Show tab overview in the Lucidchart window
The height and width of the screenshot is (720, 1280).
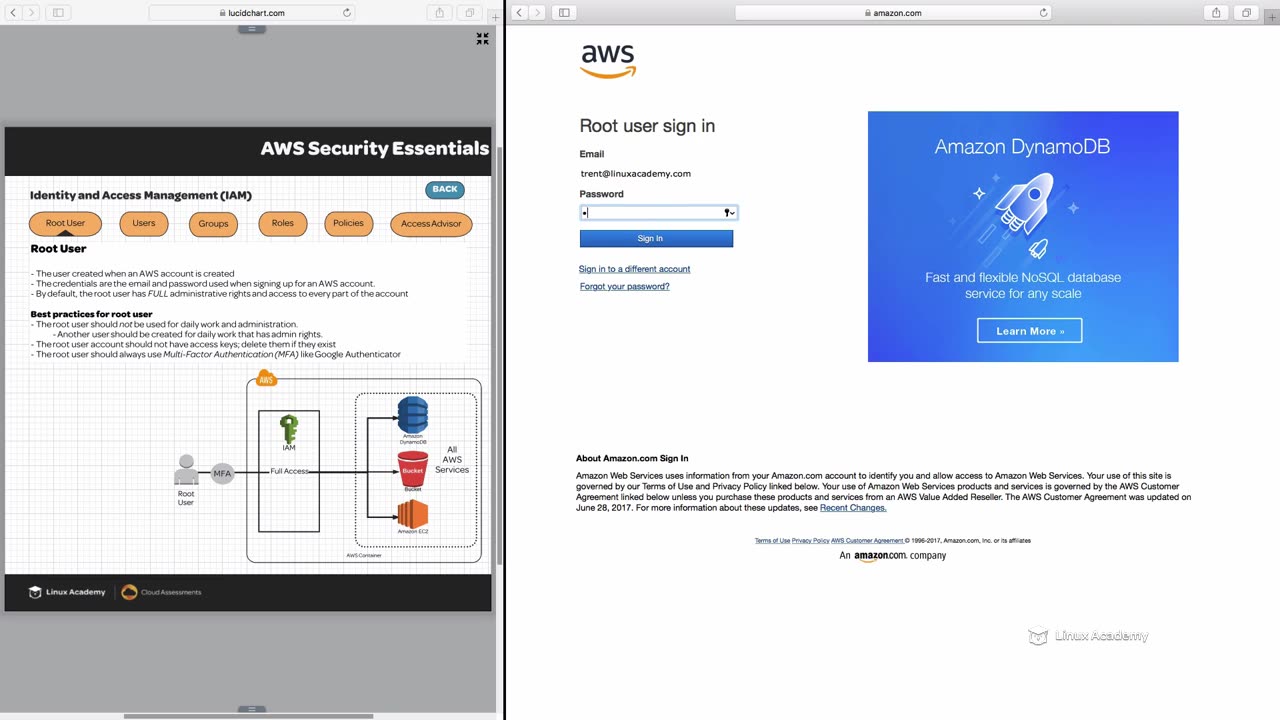[x=469, y=13]
